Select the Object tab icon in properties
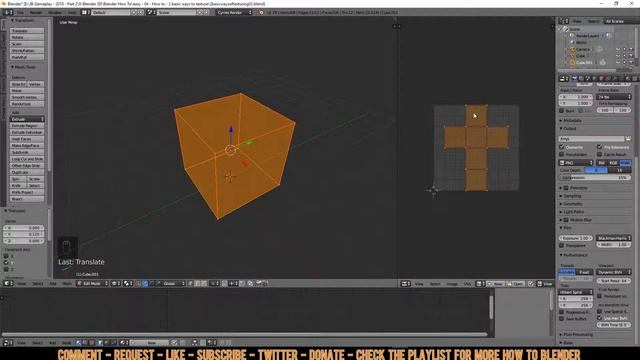Viewport: 640px width, 360px height. [x=602, y=78]
